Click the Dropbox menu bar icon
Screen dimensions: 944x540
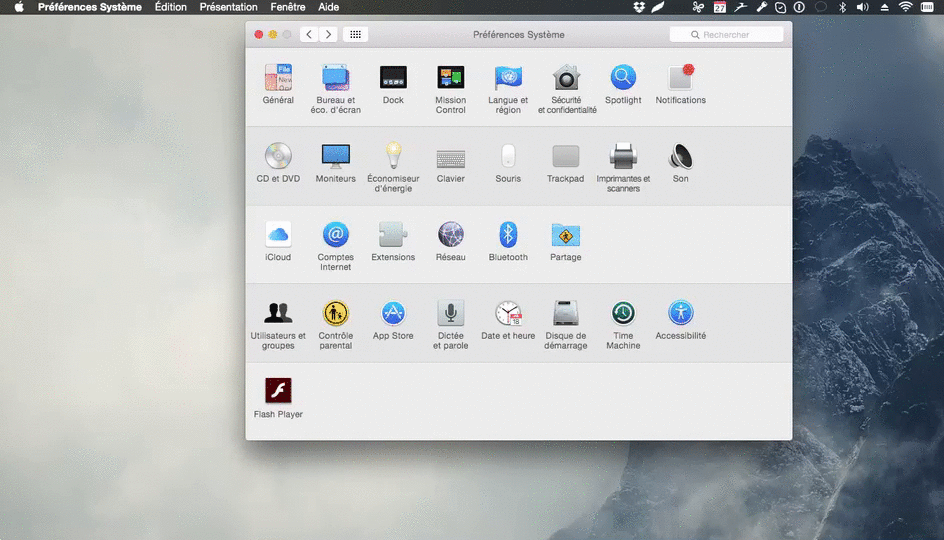(x=639, y=7)
